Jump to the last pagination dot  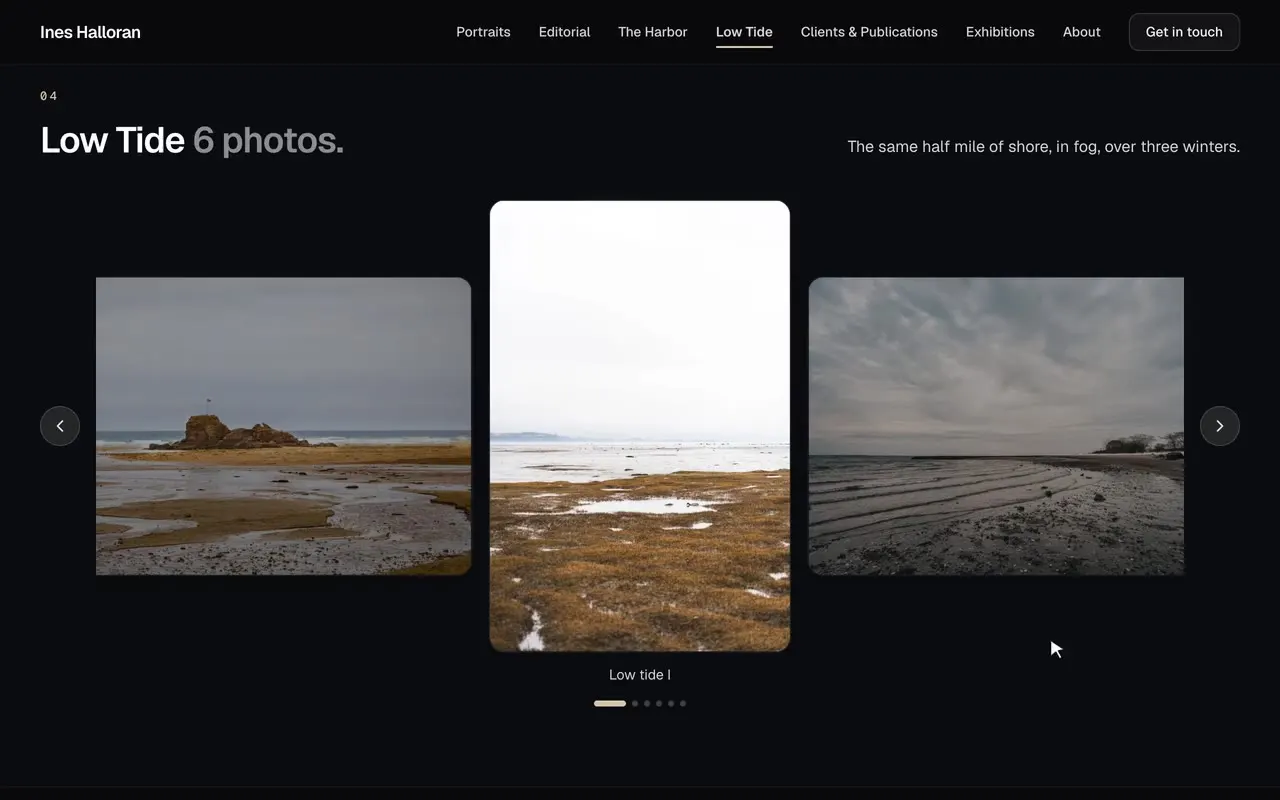pos(683,703)
